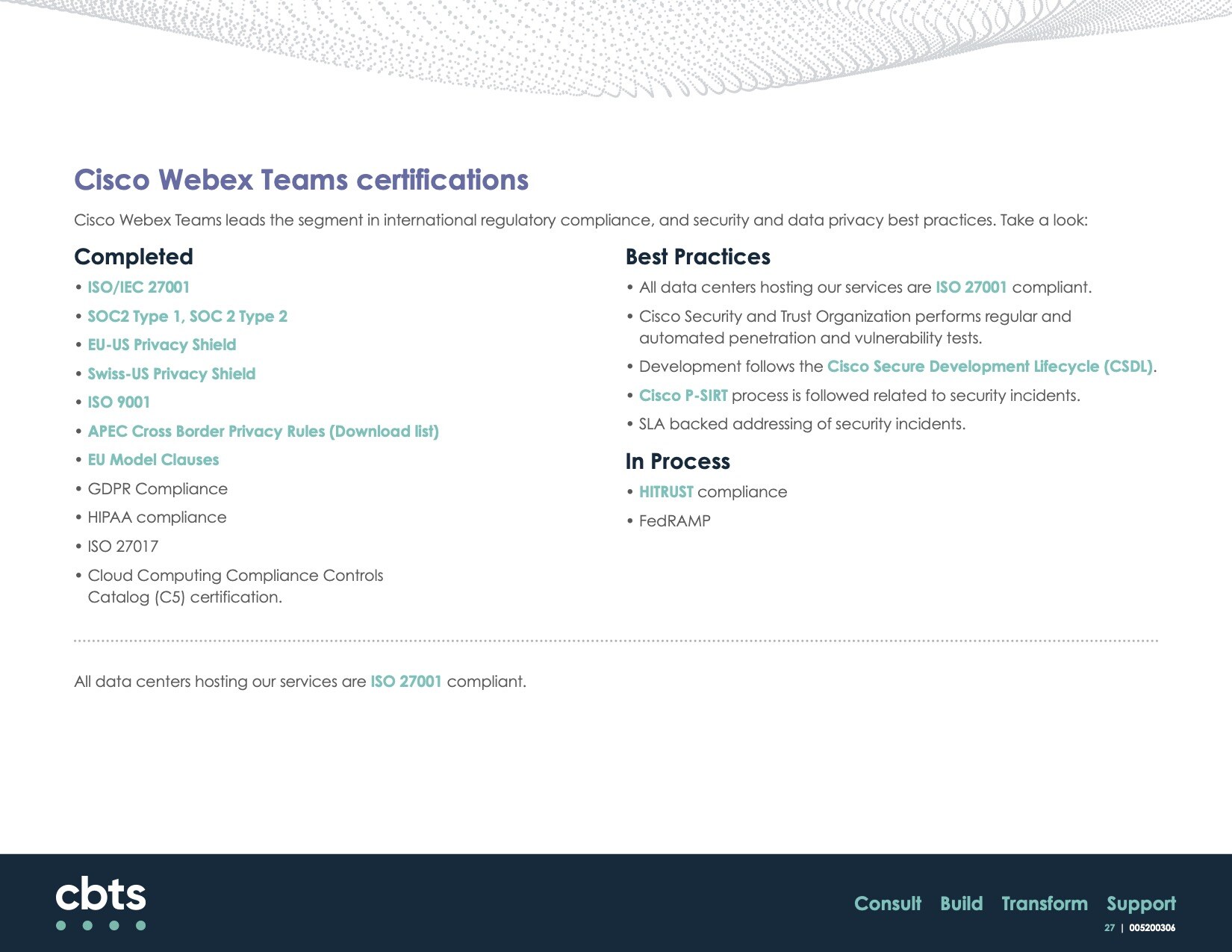Open the Swiss-US Privacy Shield link
This screenshot has width=1232, height=952.
coord(172,374)
